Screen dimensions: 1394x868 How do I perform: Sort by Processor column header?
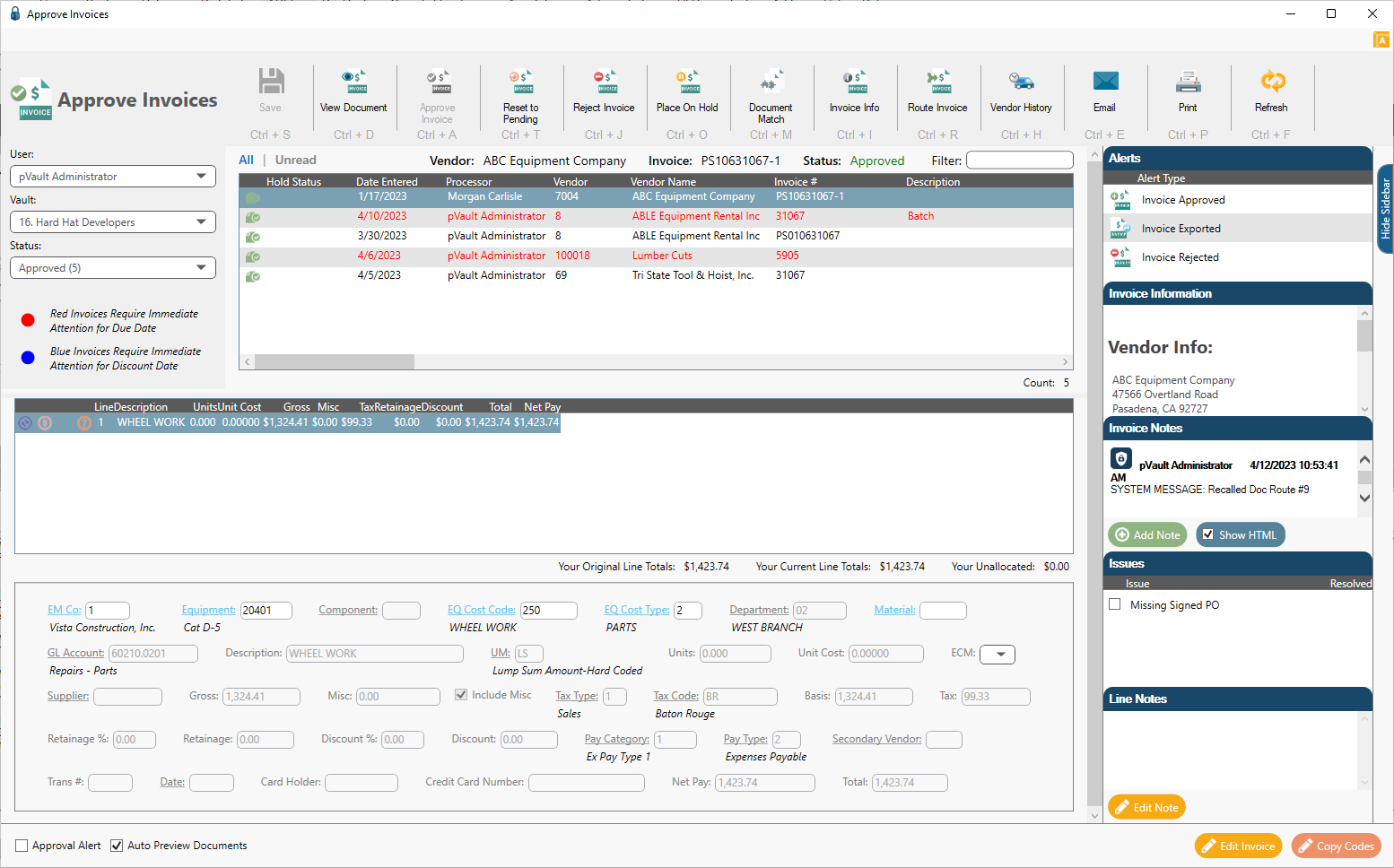click(x=468, y=182)
